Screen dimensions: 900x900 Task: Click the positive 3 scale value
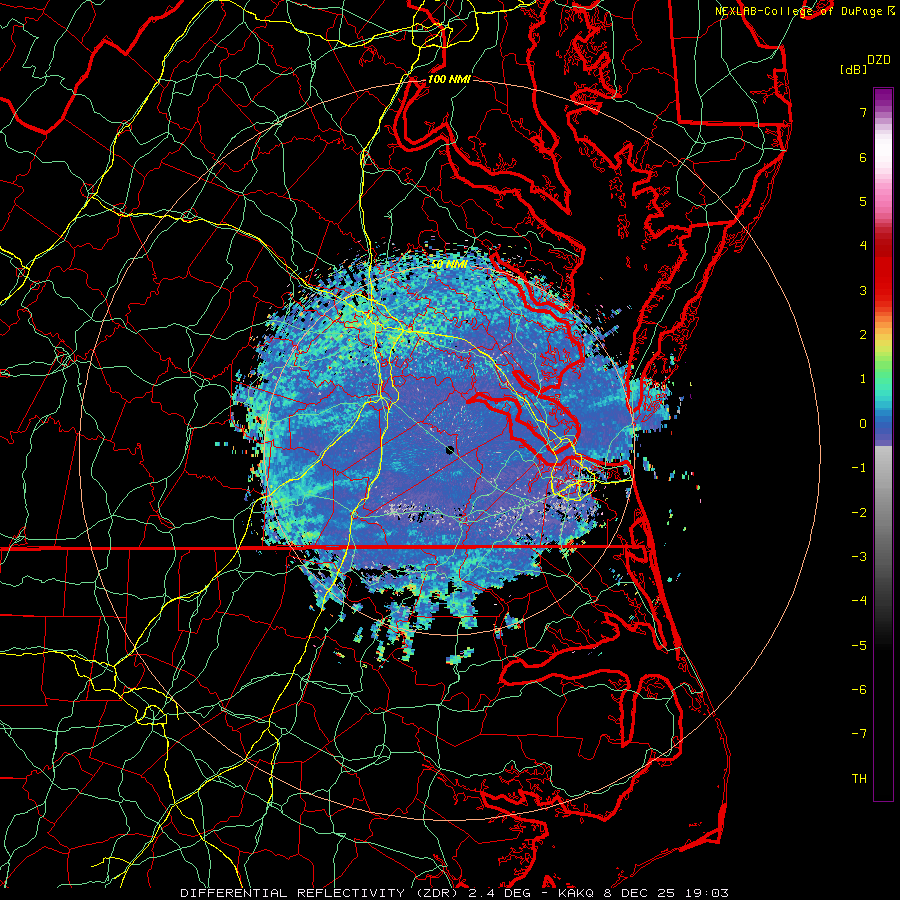tap(863, 290)
